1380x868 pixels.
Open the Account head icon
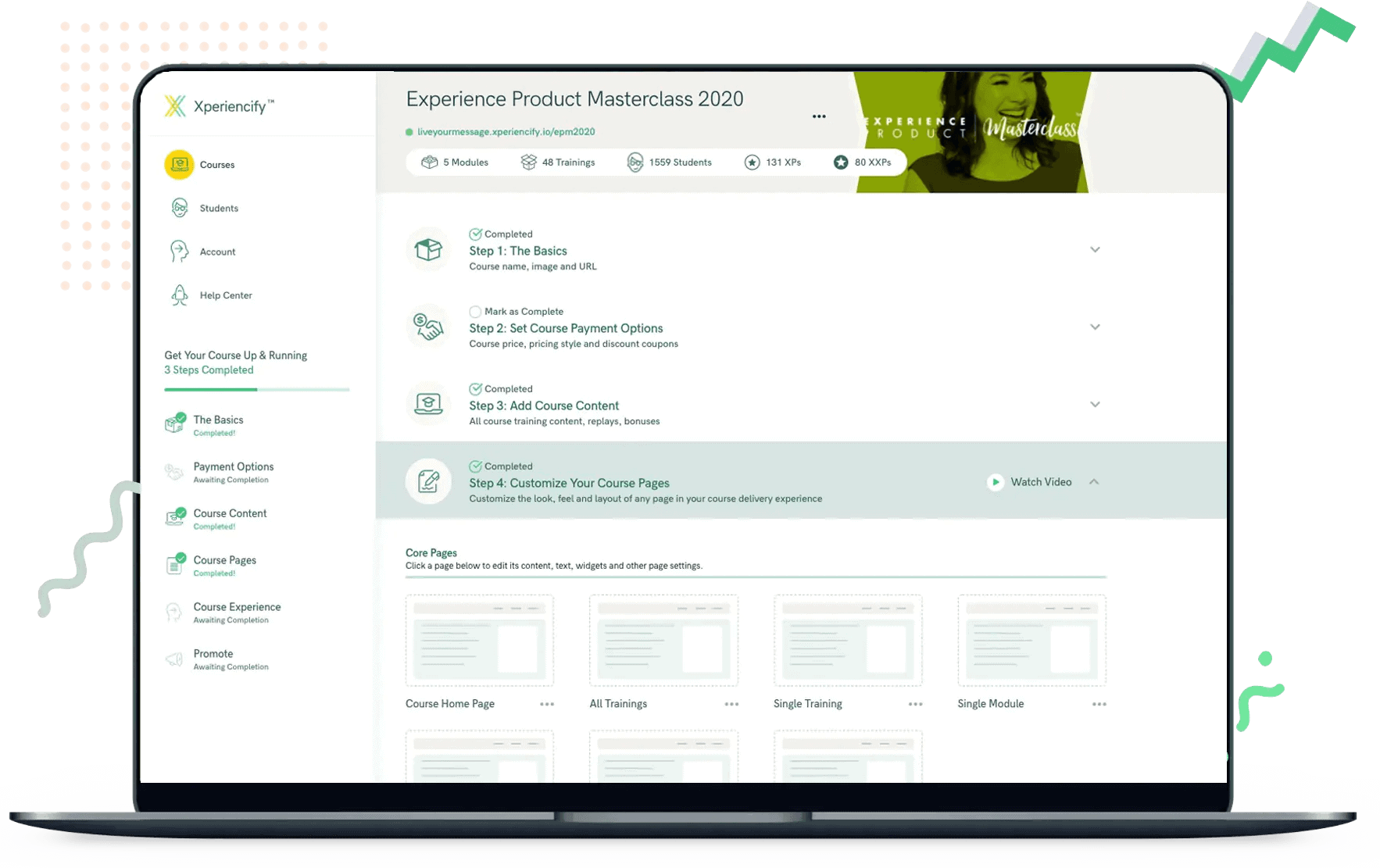point(179,252)
